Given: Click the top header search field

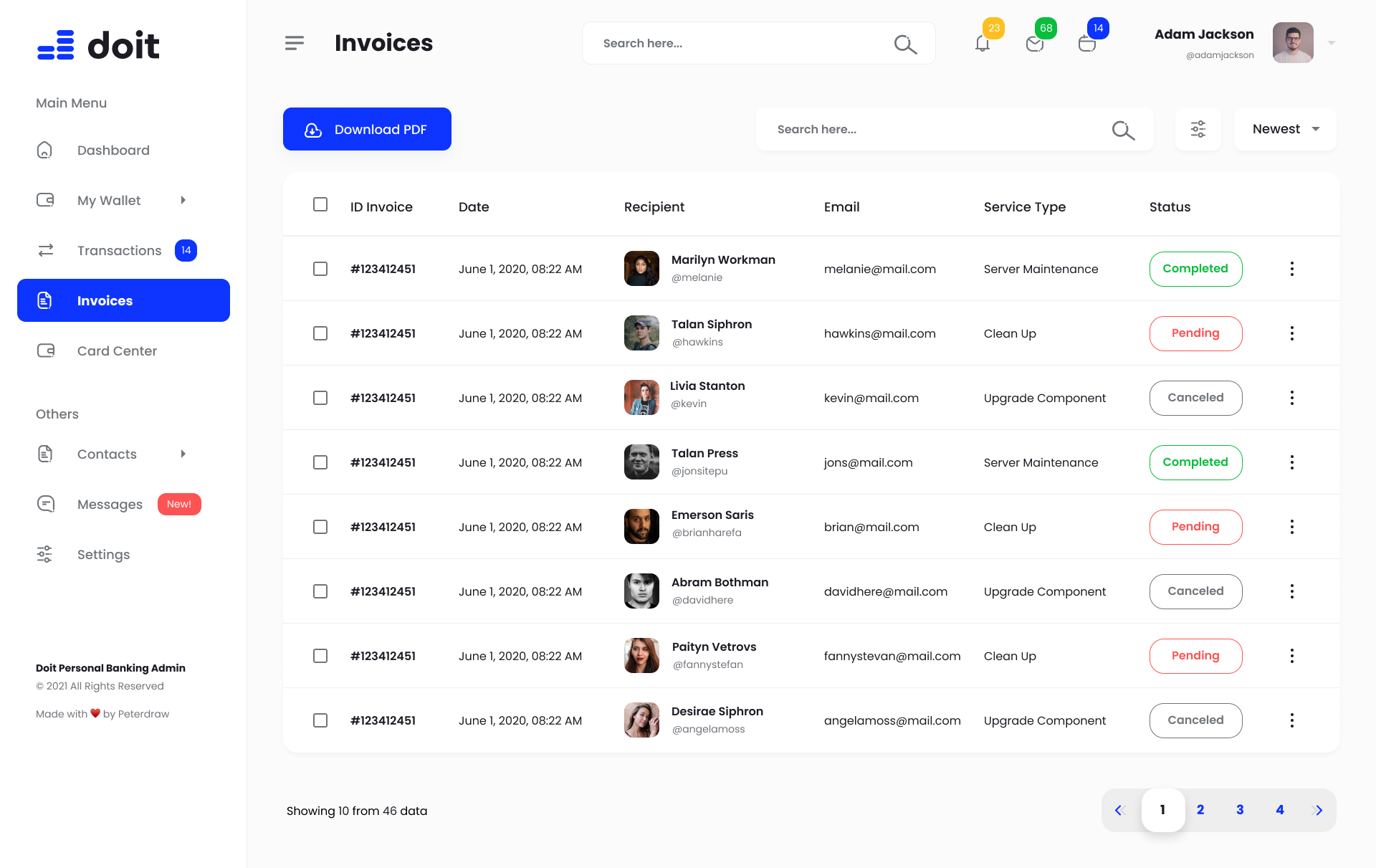Looking at the screenshot, I should 738,43.
